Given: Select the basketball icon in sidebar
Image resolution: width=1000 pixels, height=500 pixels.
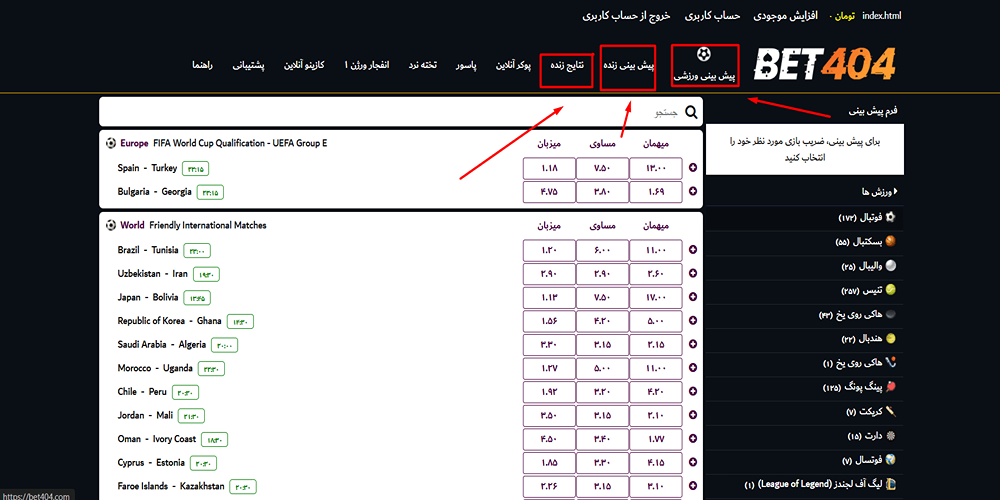Looking at the screenshot, I should pyautogui.click(x=891, y=241).
